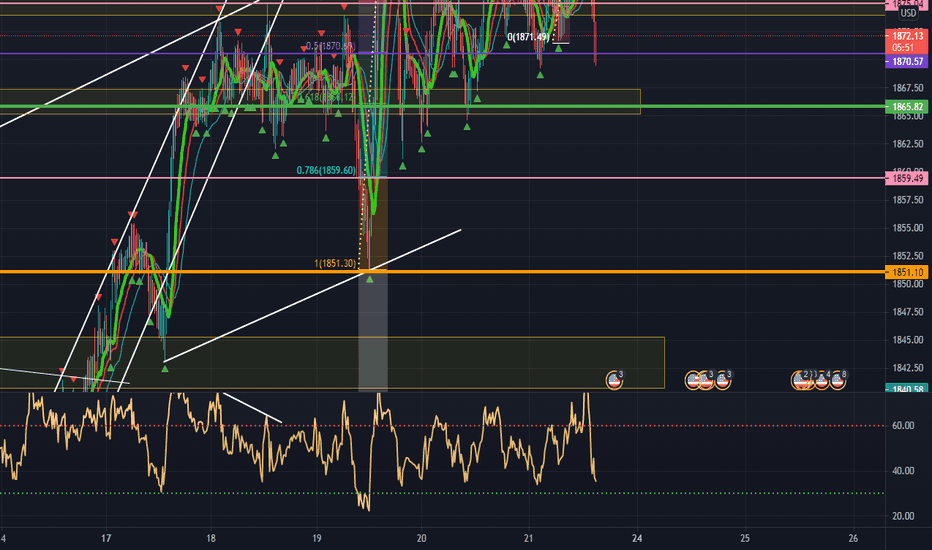Image resolution: width=932 pixels, height=550 pixels.
Task: Click the 1867.50 price scale value
Action: pos(908,88)
